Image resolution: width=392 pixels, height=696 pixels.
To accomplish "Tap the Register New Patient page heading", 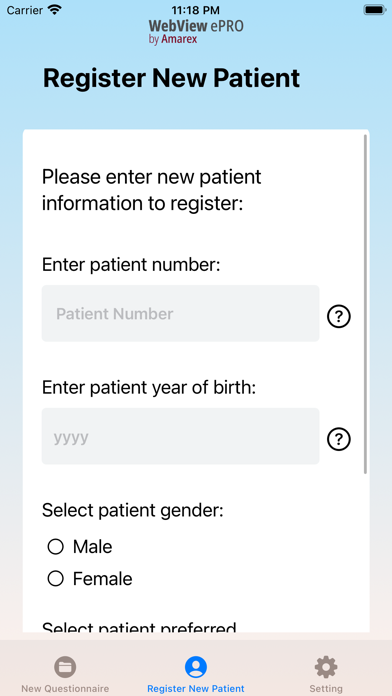I will tap(171, 78).
